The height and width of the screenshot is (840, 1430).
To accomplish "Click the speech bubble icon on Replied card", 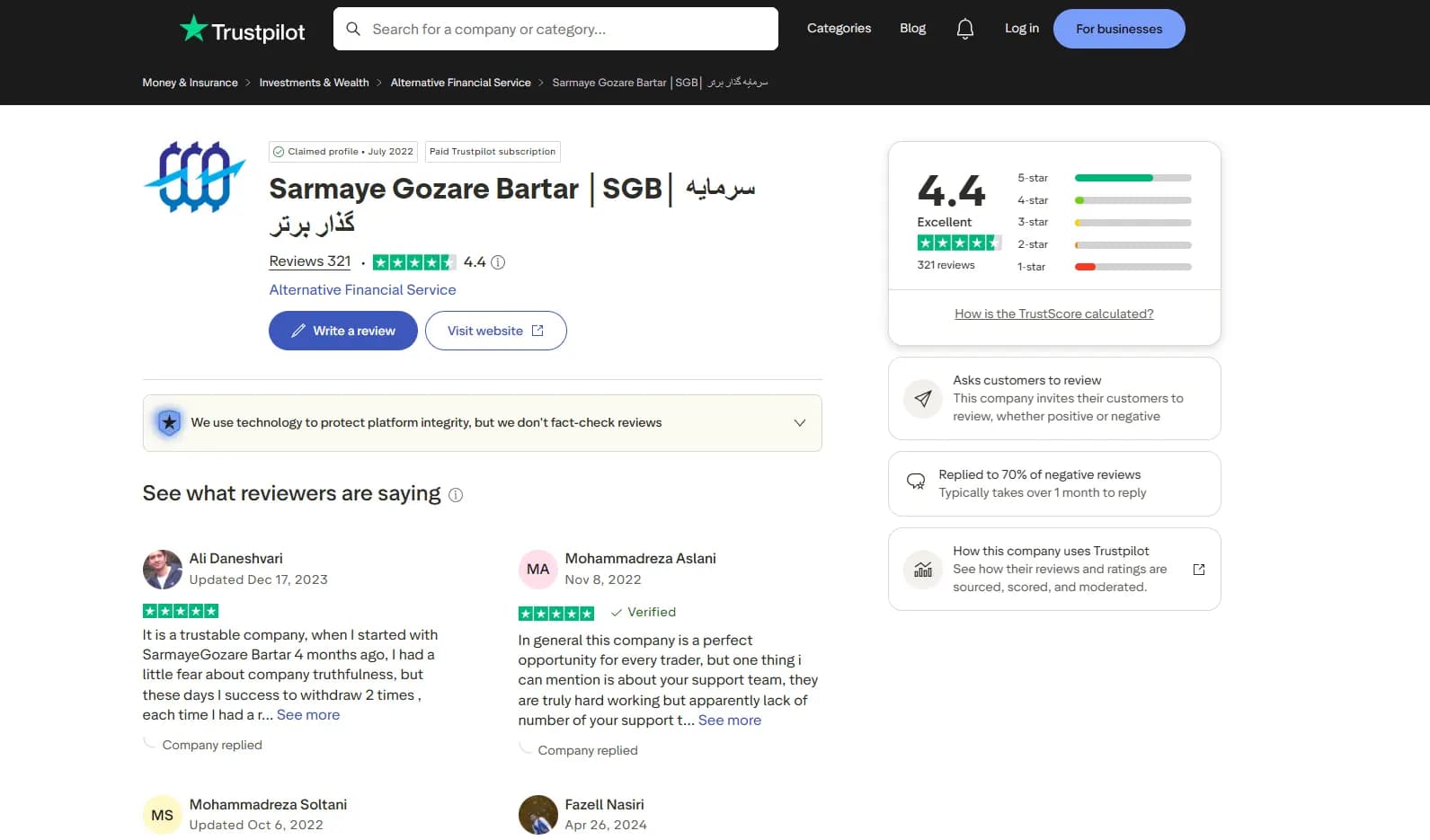I will (x=916, y=482).
